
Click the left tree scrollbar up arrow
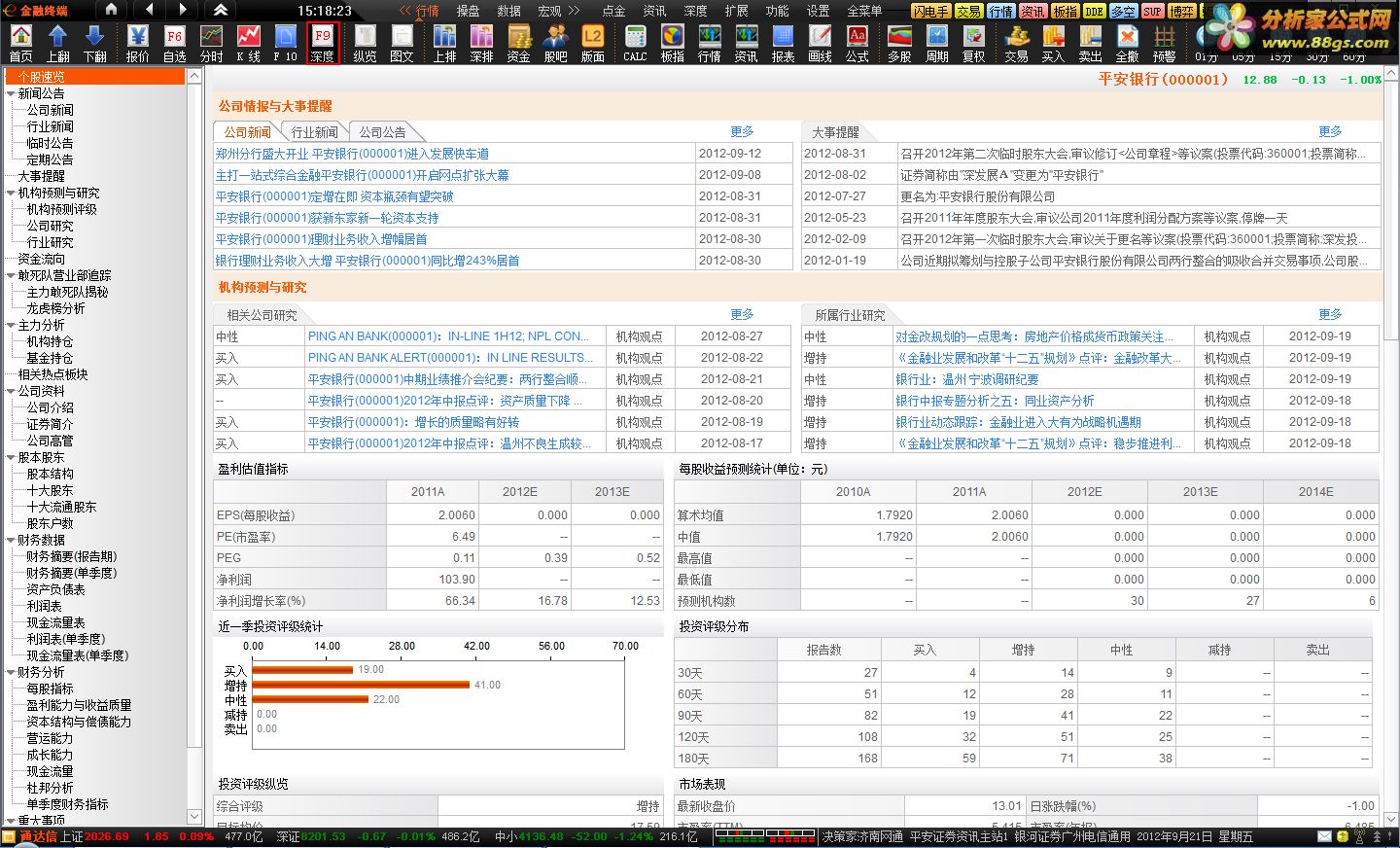click(193, 77)
